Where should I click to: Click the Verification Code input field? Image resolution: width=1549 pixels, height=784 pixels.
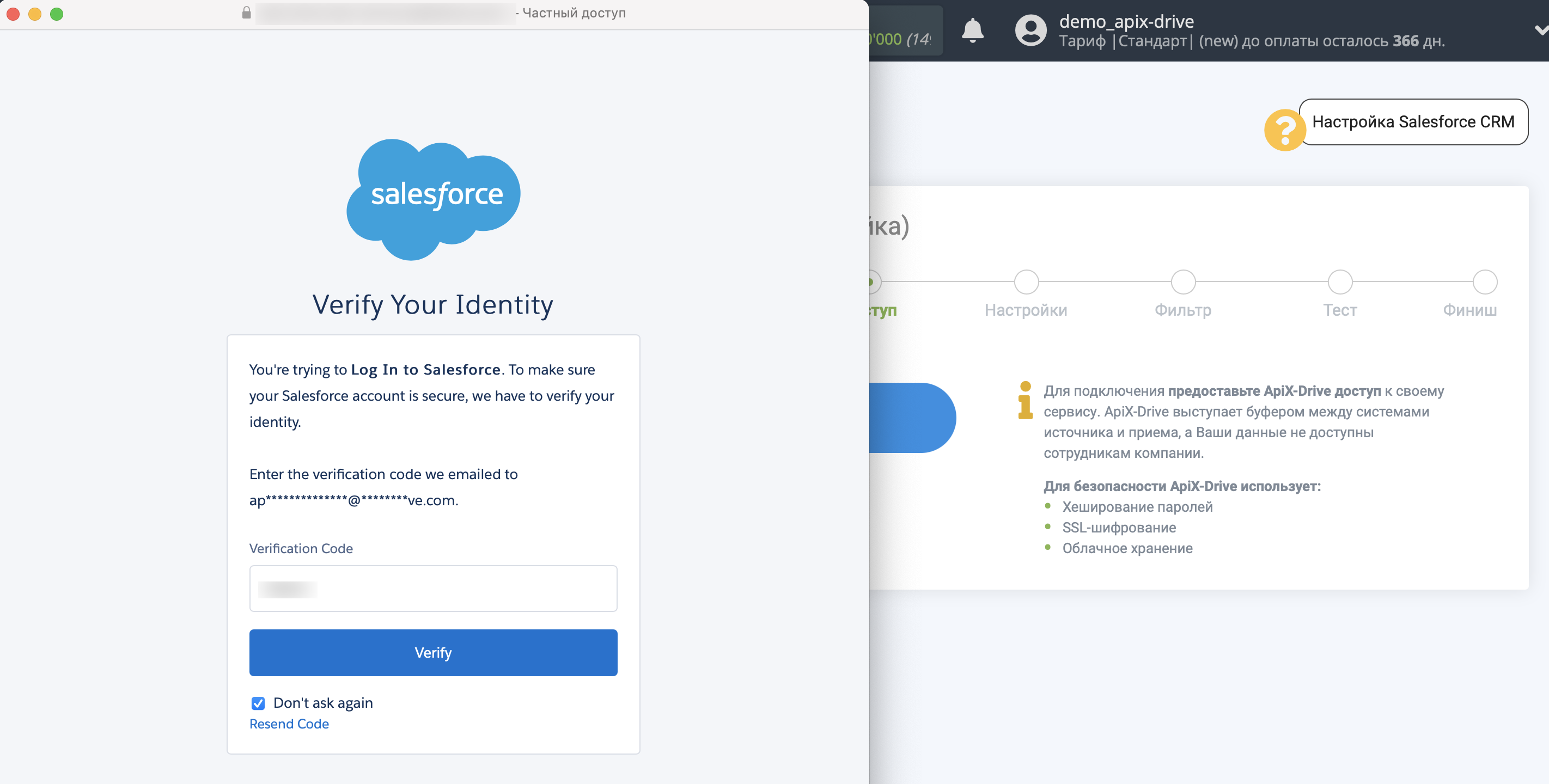click(x=433, y=589)
